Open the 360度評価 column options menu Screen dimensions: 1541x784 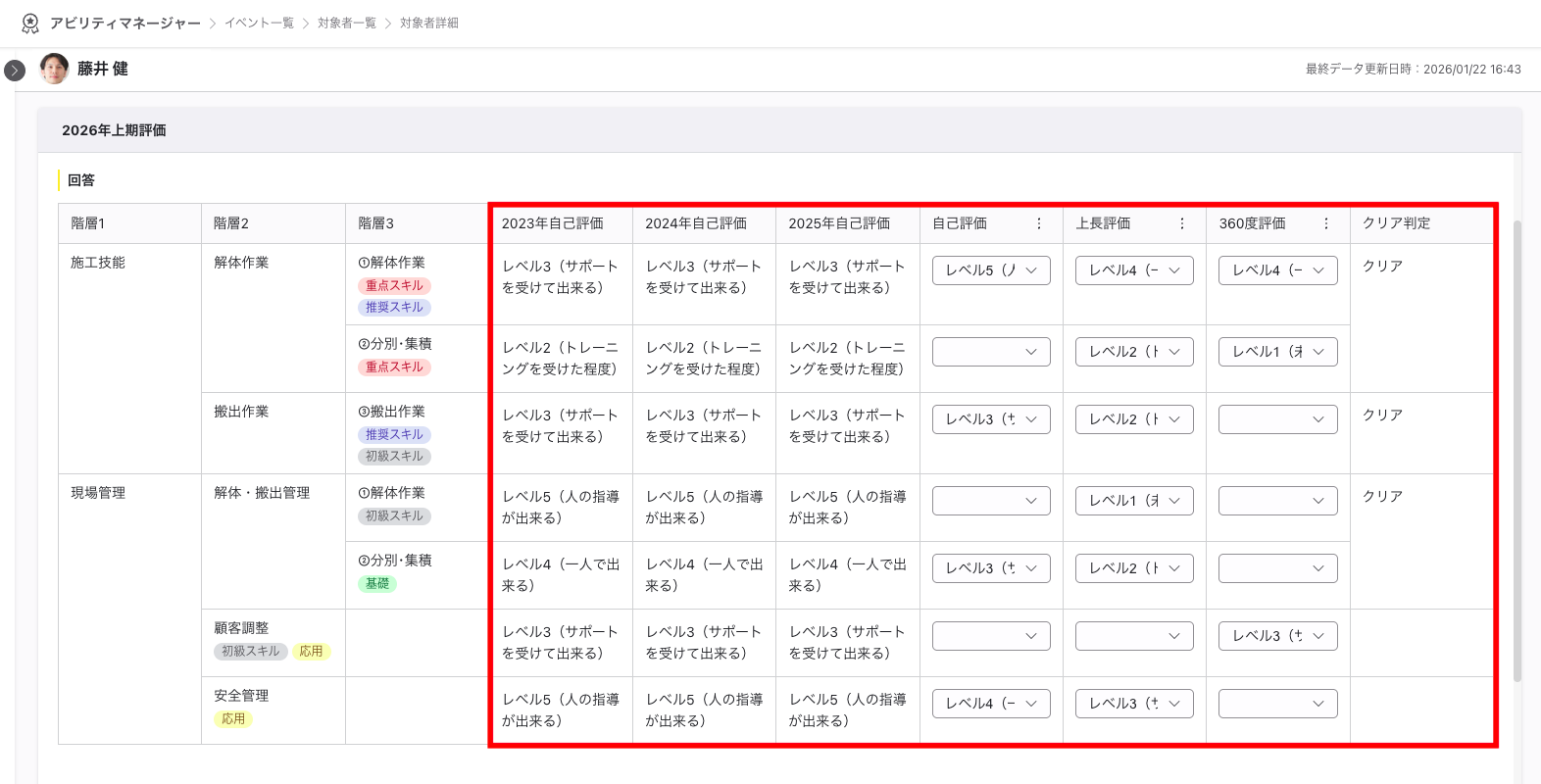point(1326,223)
